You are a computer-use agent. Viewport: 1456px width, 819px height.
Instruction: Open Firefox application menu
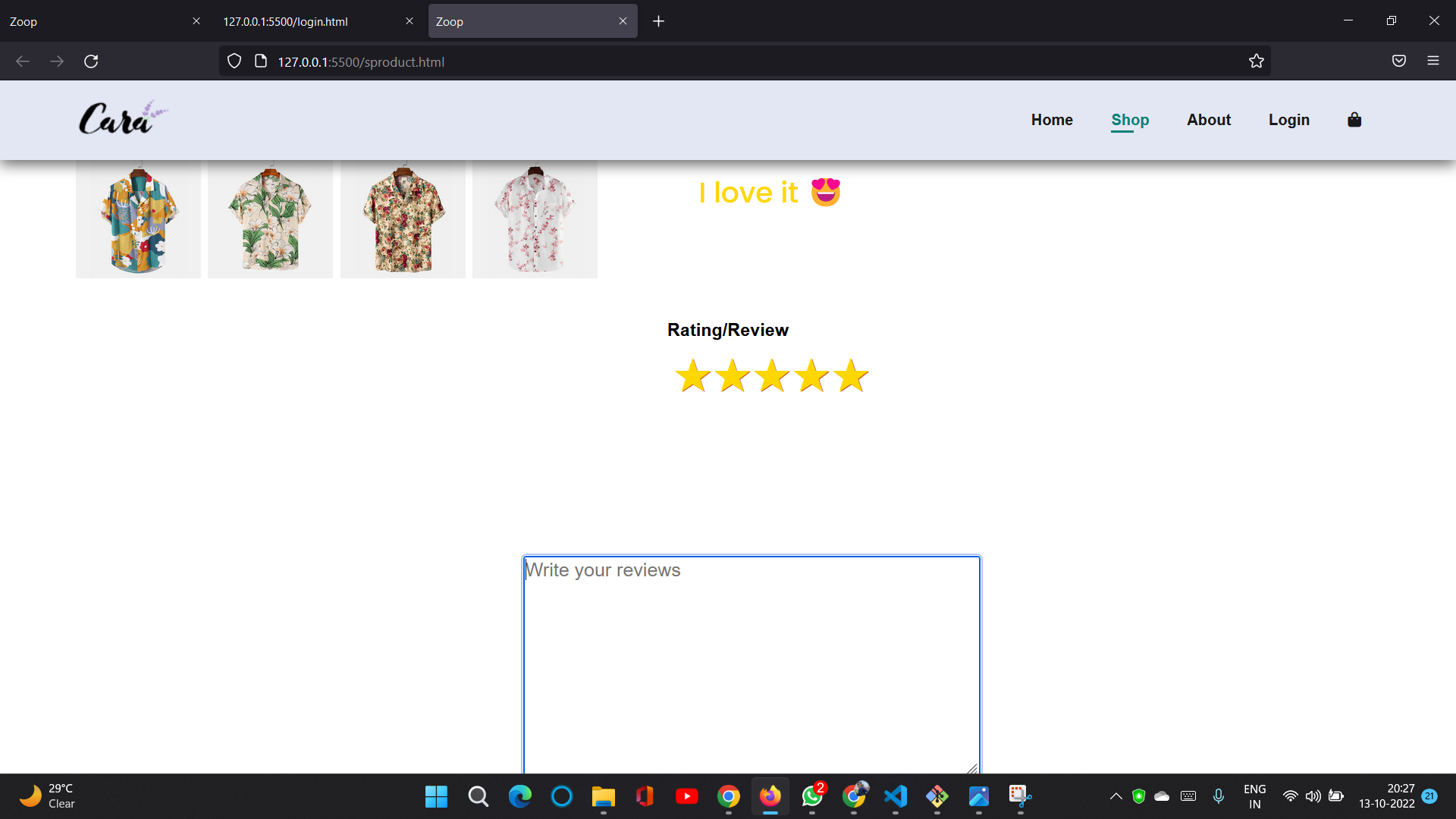pos(1432,61)
